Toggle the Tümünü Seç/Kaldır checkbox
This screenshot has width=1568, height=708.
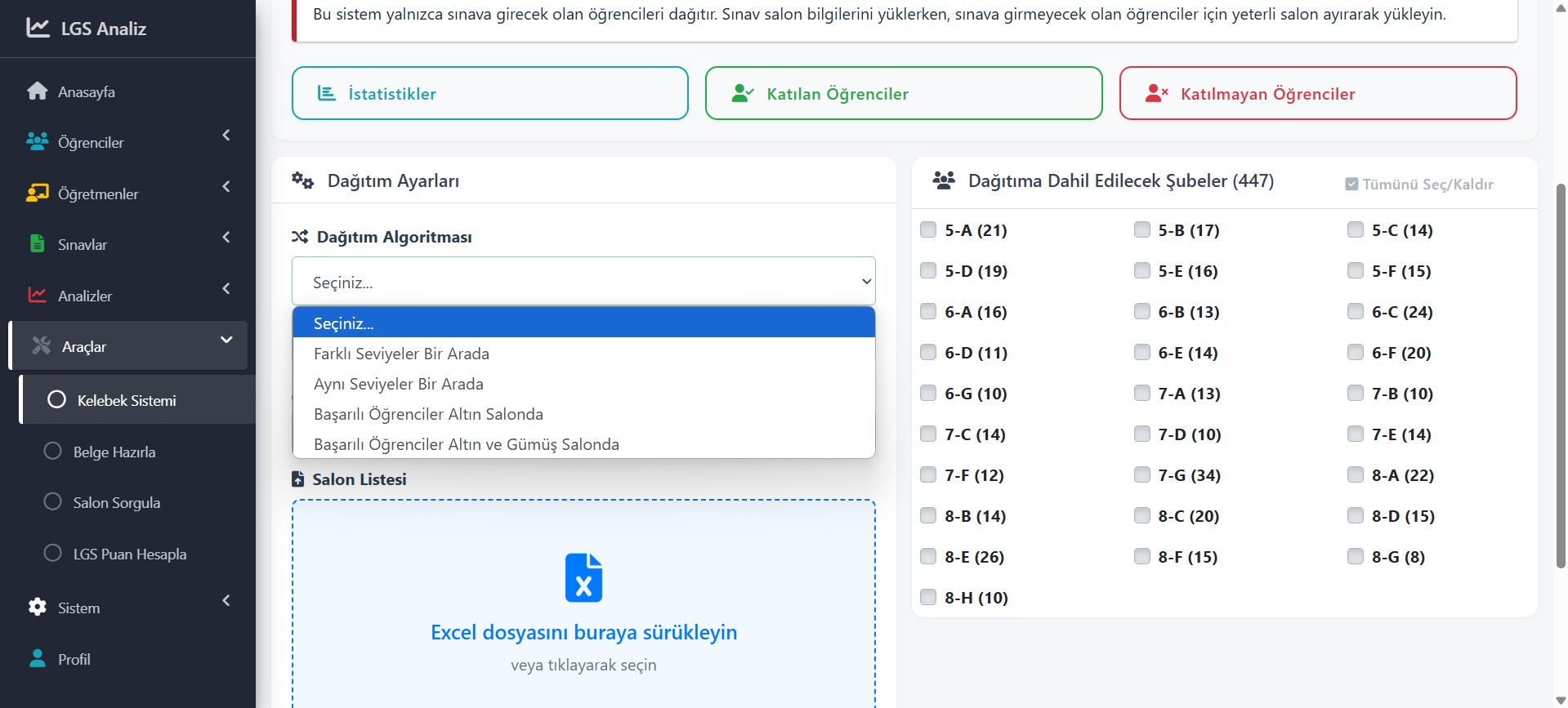click(1351, 185)
